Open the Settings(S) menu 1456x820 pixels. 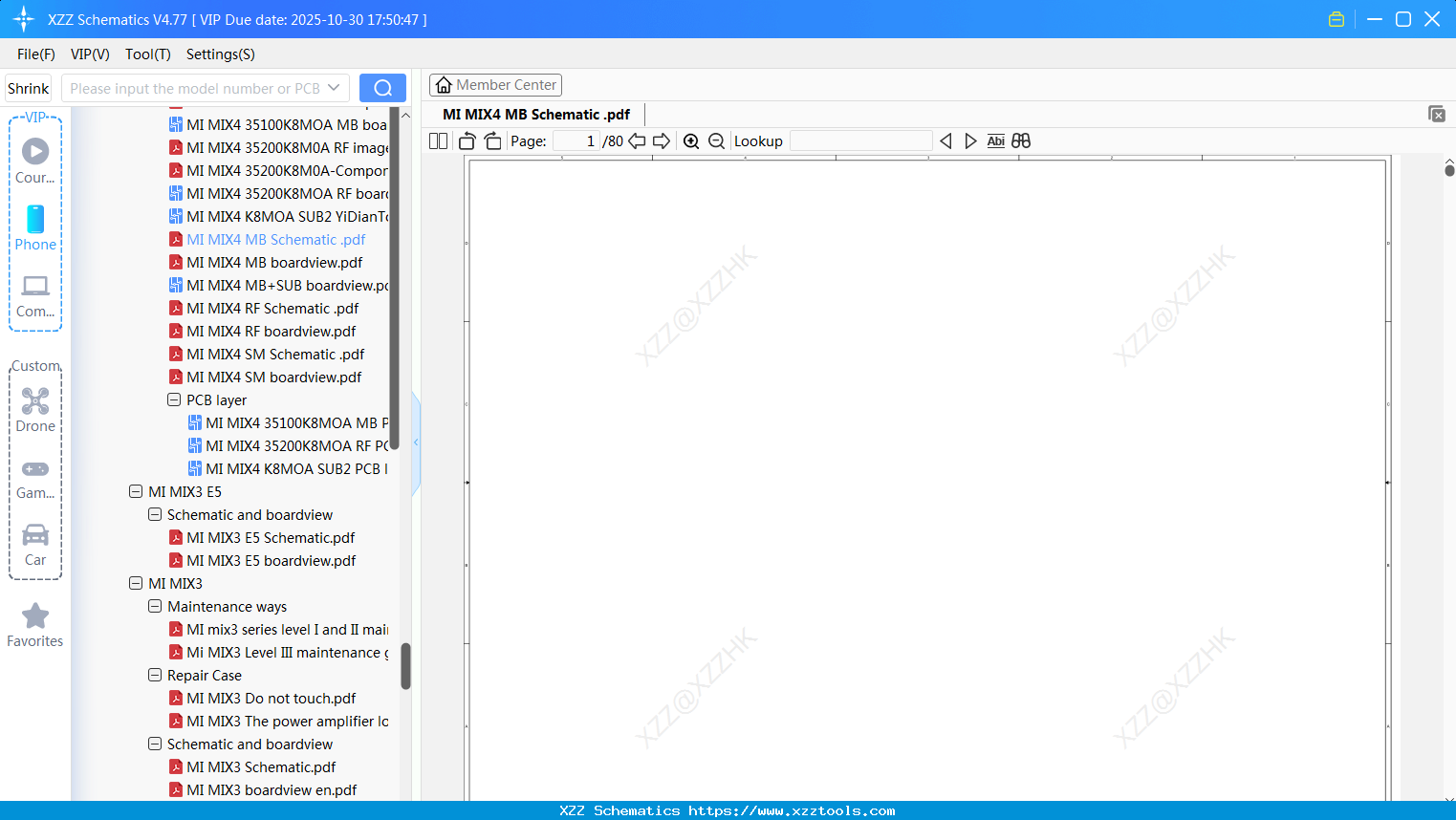coord(221,54)
